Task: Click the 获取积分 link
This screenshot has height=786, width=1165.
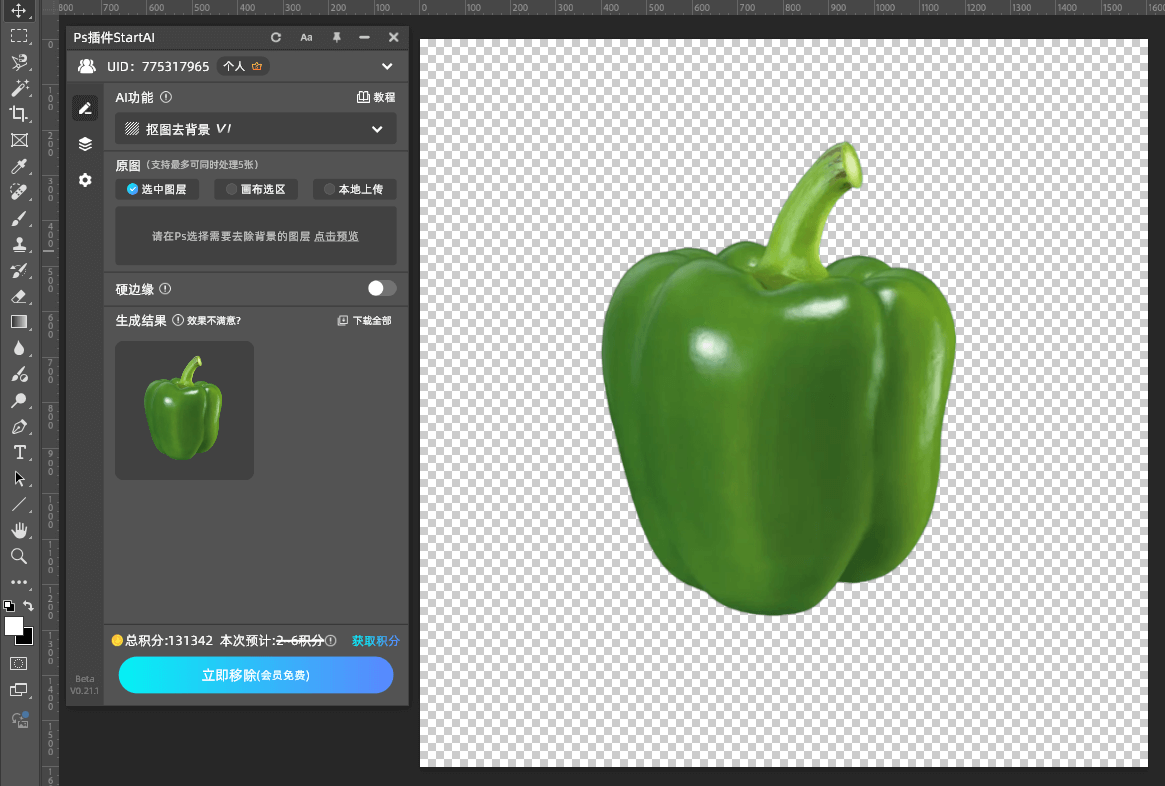Action: [375, 641]
